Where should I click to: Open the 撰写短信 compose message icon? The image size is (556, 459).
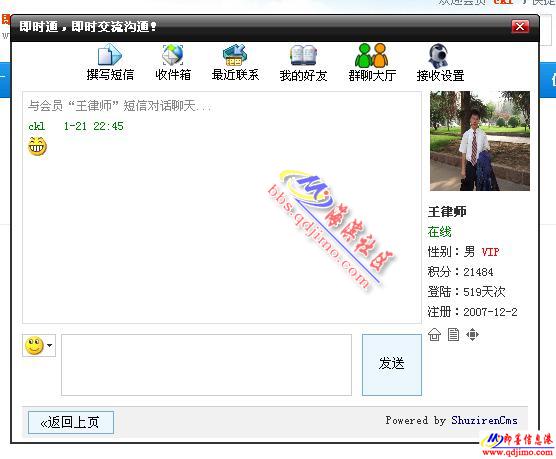(110, 55)
